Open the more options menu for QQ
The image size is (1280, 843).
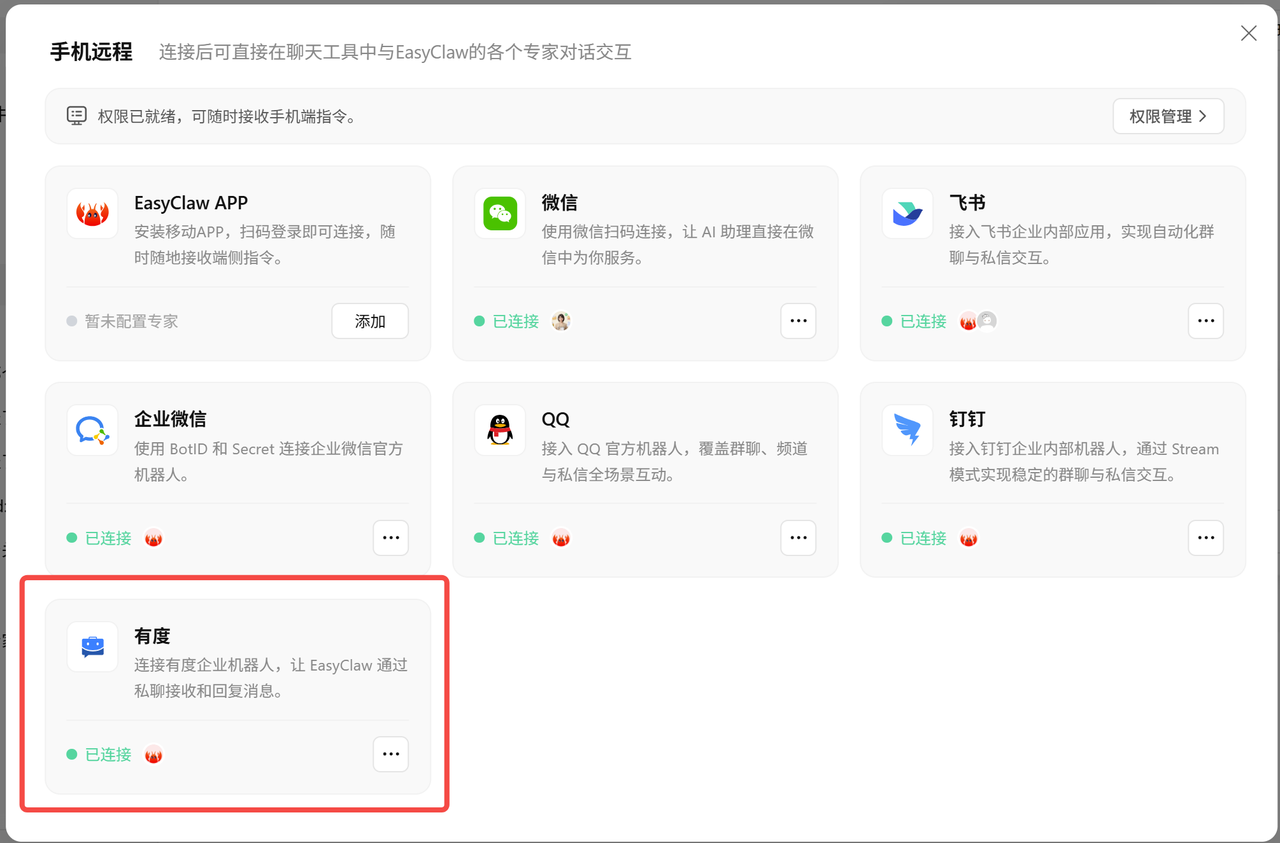(x=798, y=538)
